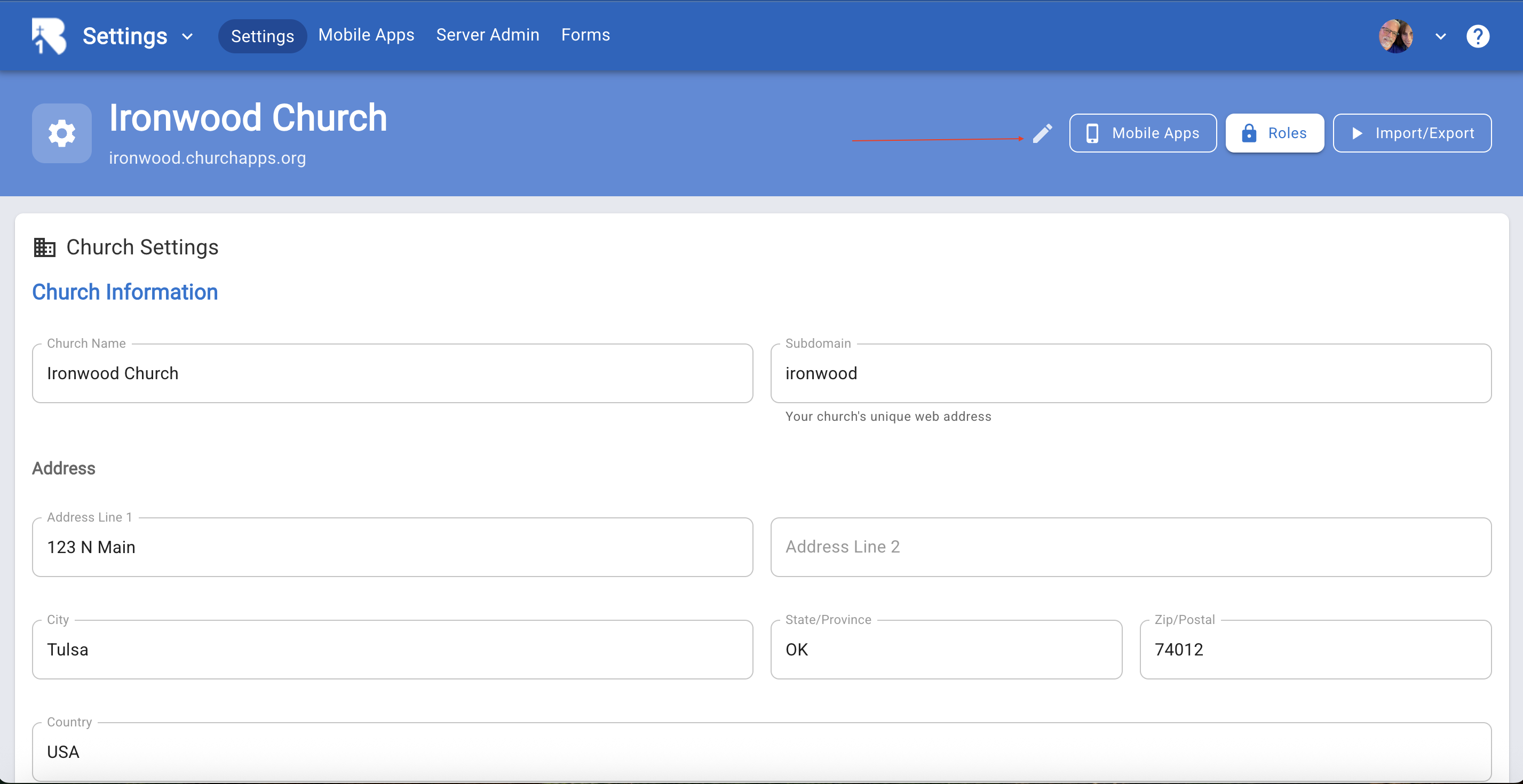
Task: Click the pencil edit icon in header
Action: [x=1042, y=133]
